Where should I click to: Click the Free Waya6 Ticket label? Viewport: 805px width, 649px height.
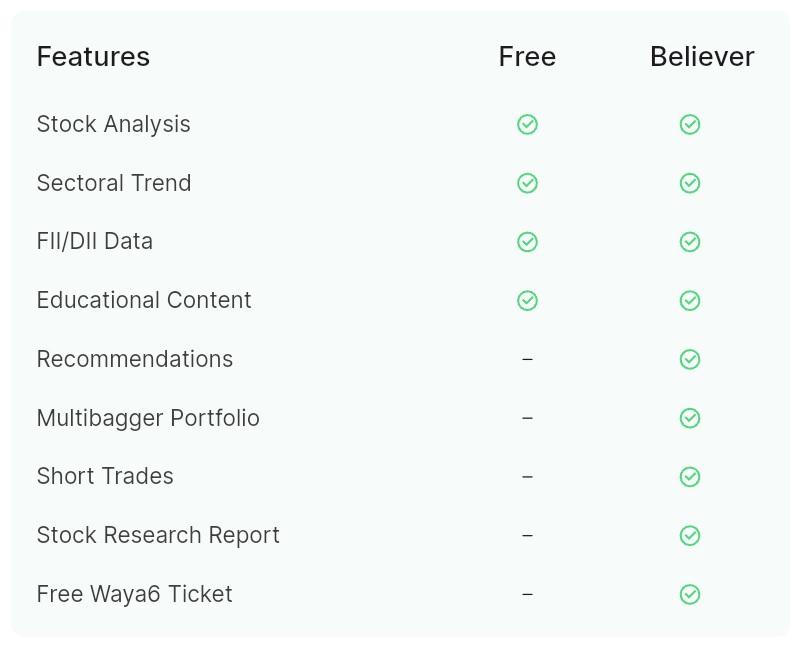pos(135,594)
